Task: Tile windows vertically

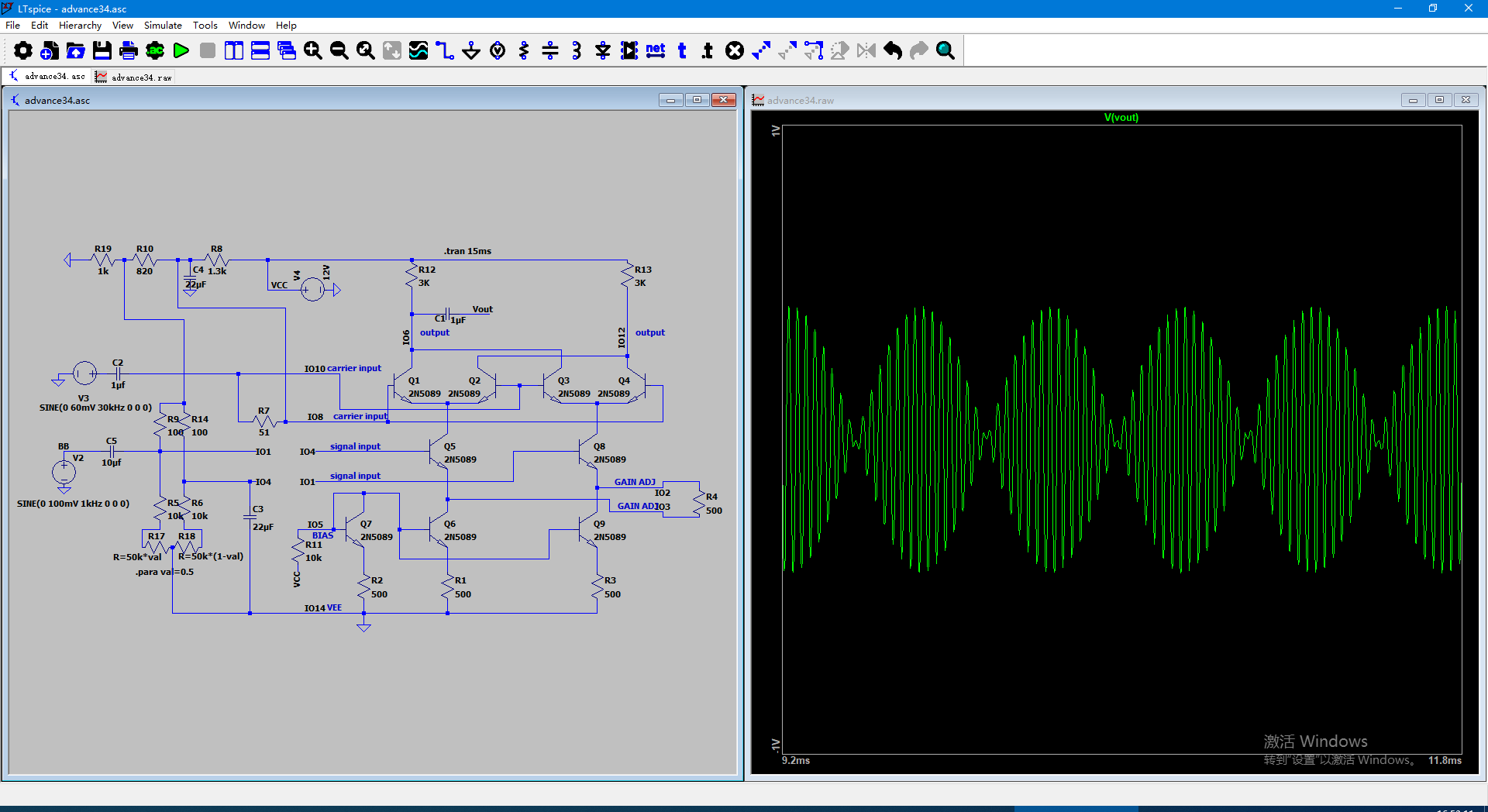Action: pyautogui.click(x=234, y=51)
